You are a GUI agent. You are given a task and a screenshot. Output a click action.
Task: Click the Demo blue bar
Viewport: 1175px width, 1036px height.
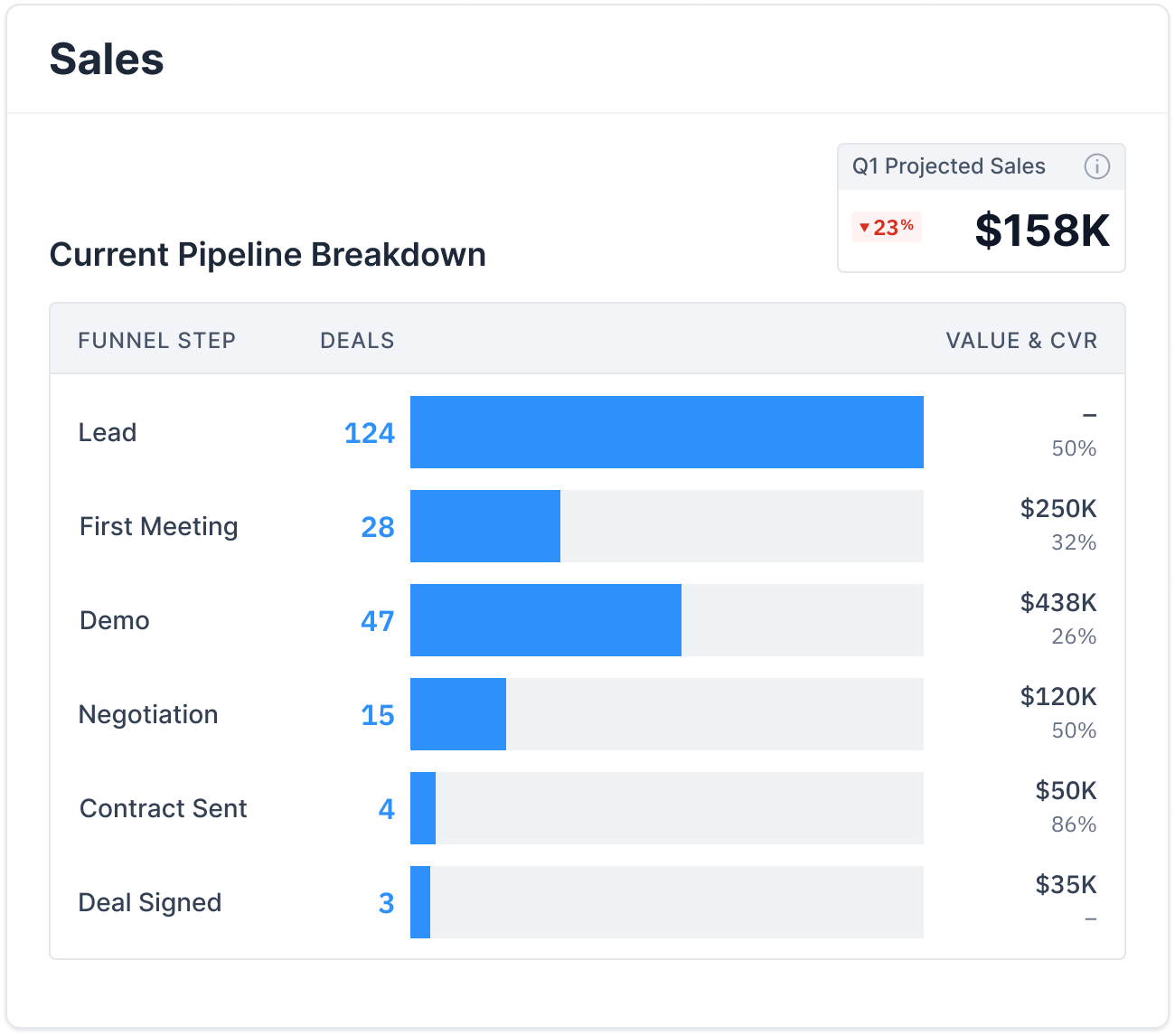tap(545, 620)
